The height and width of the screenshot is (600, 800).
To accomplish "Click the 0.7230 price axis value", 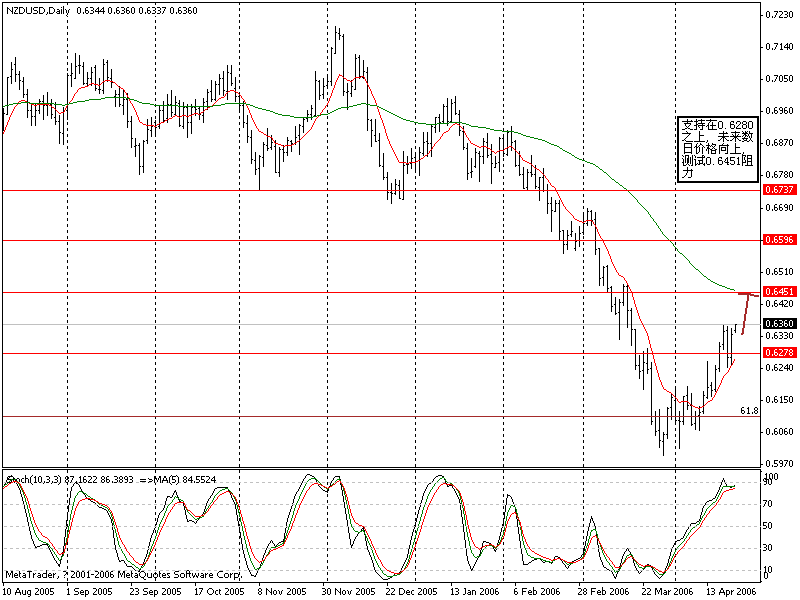I will coord(780,15).
